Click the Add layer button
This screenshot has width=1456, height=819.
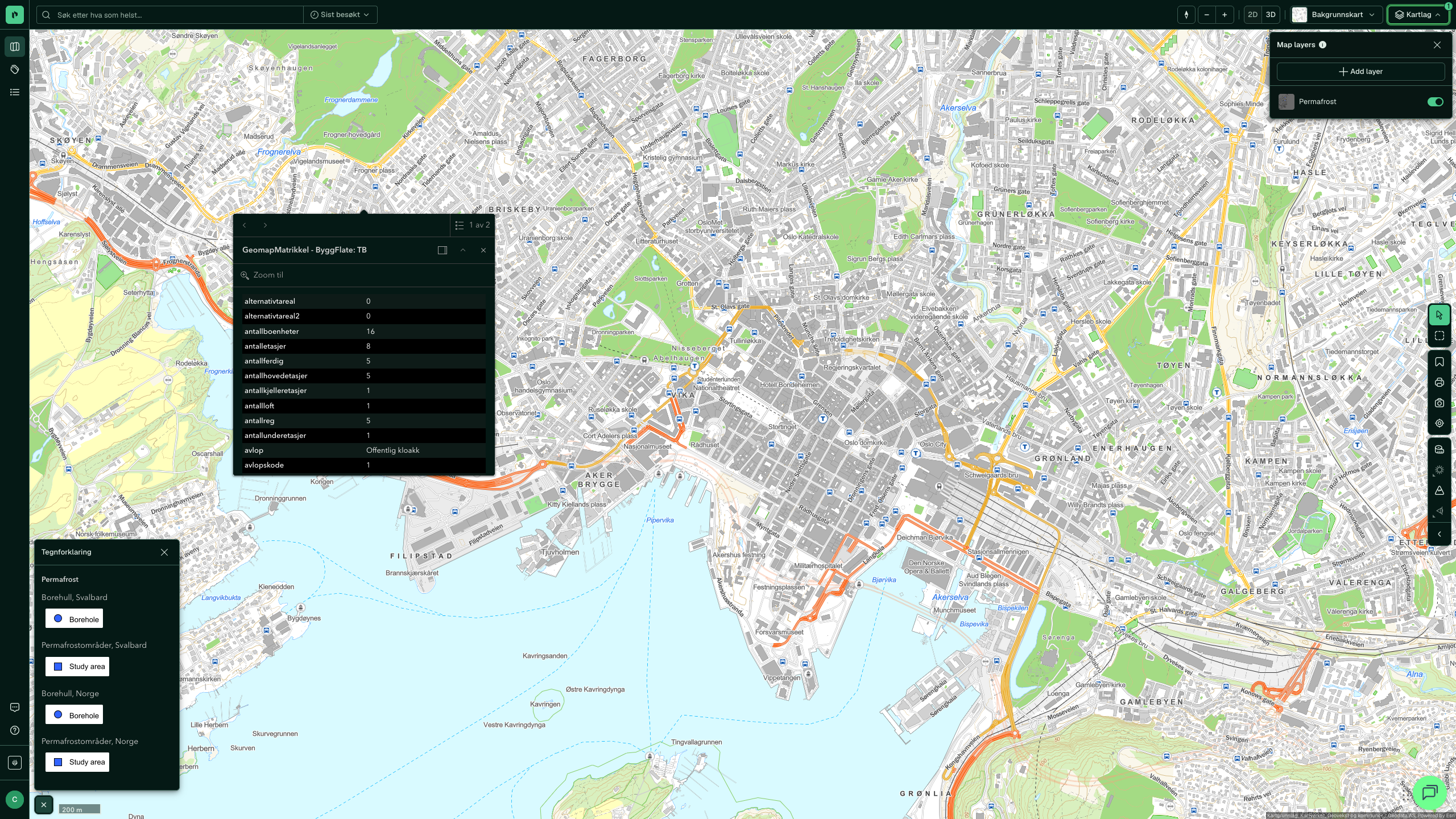click(1360, 72)
